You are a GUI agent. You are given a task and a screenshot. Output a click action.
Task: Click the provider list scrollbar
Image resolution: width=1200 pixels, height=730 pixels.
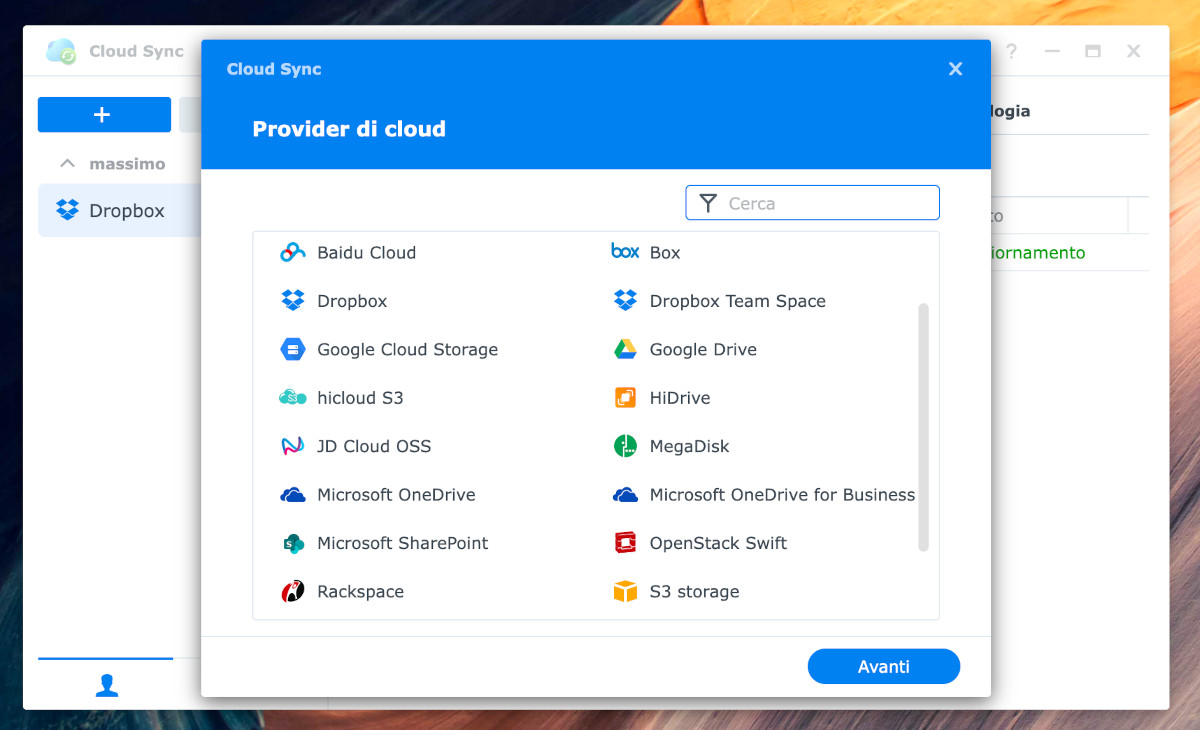coord(923,427)
